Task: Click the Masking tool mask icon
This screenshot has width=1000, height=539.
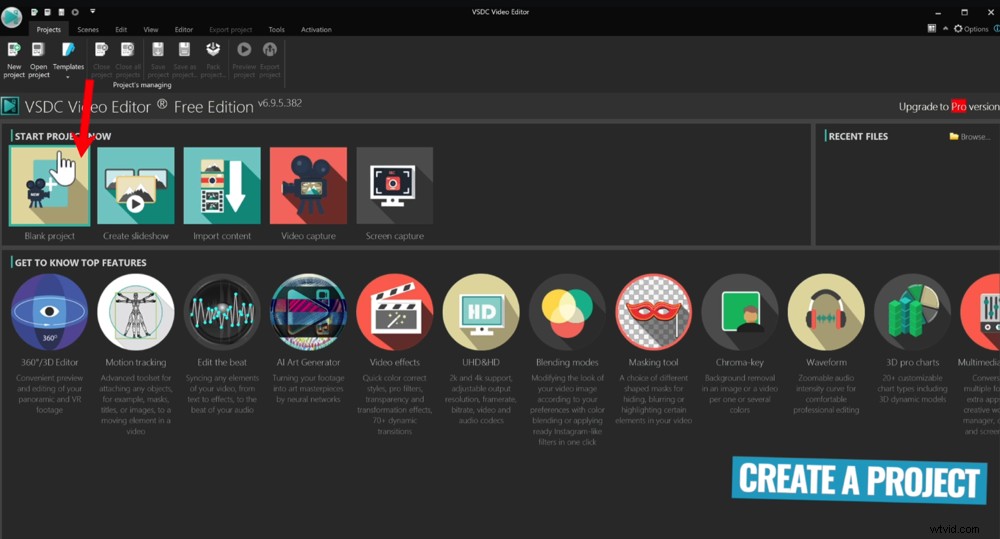Action: (654, 312)
